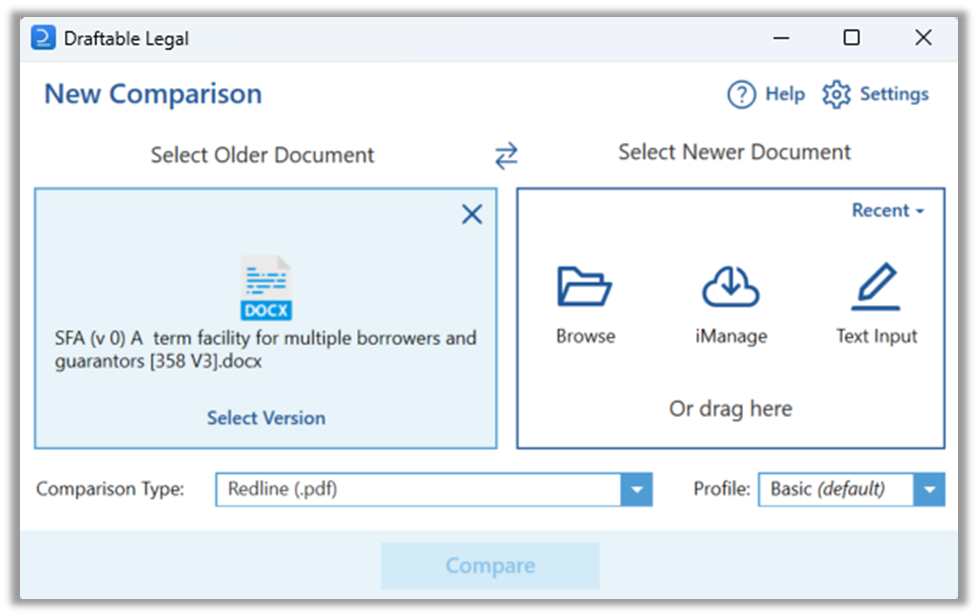Click the Select Newer Document heading
The width and height of the screenshot is (978, 616).
[734, 152]
